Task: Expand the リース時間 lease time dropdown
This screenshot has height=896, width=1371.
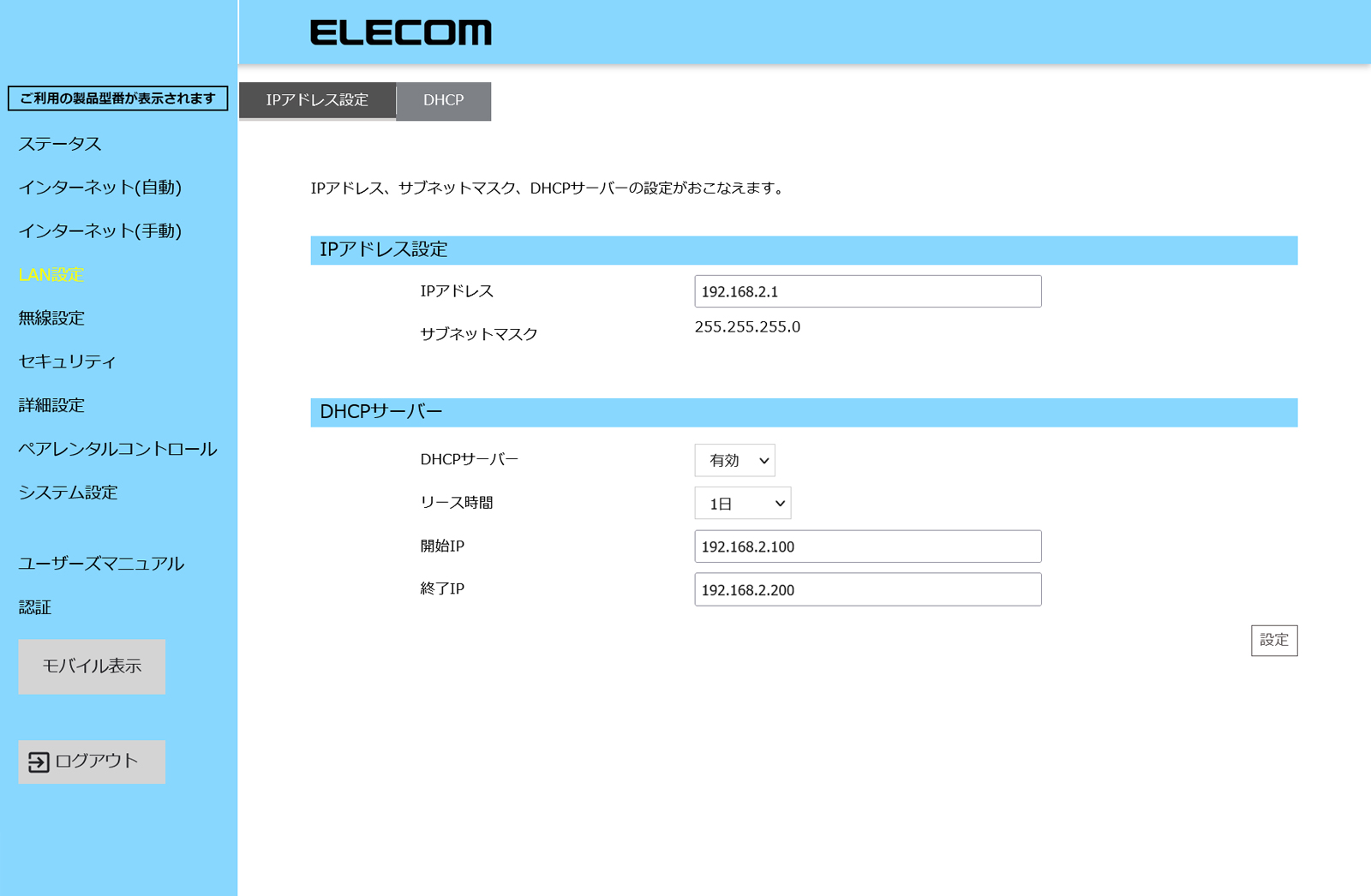Action: click(x=742, y=504)
